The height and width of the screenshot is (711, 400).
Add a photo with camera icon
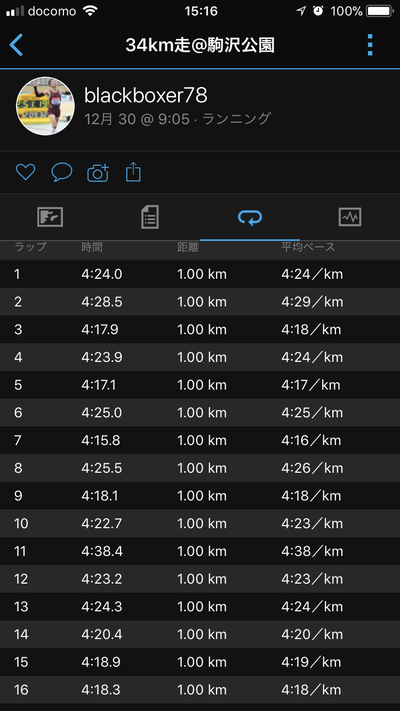click(x=98, y=173)
